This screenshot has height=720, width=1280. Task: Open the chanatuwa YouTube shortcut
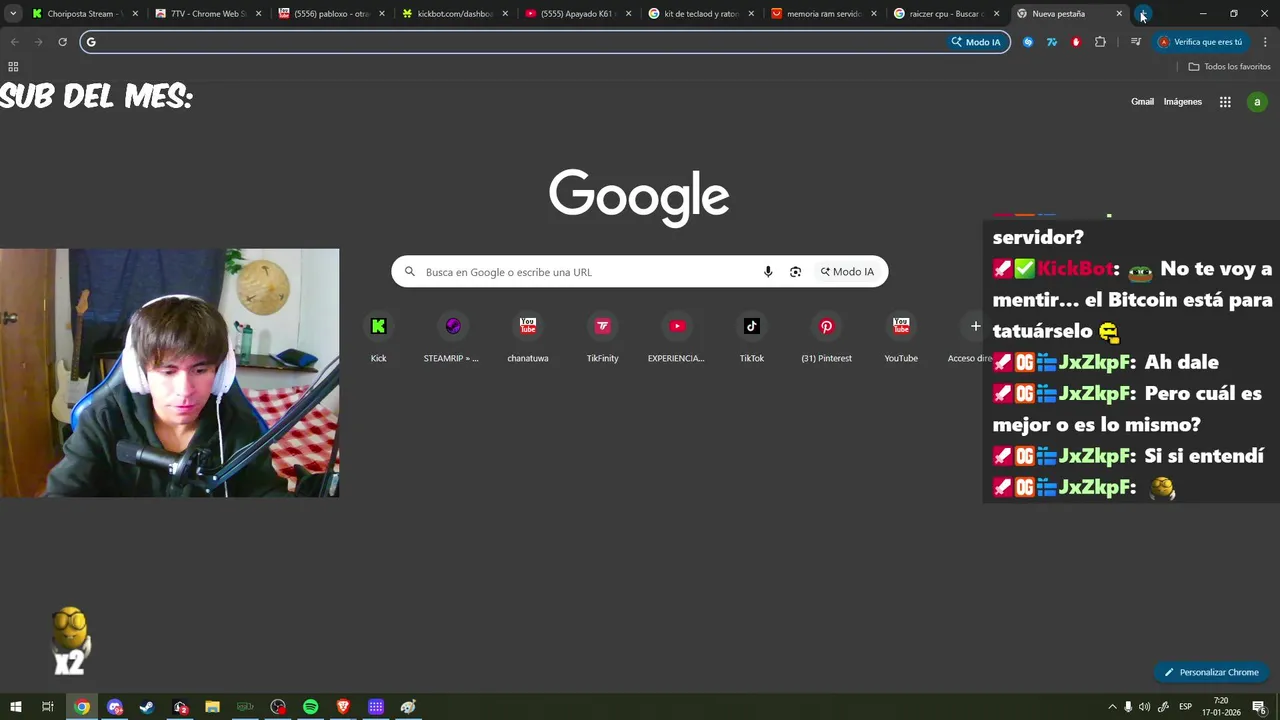(x=528, y=337)
